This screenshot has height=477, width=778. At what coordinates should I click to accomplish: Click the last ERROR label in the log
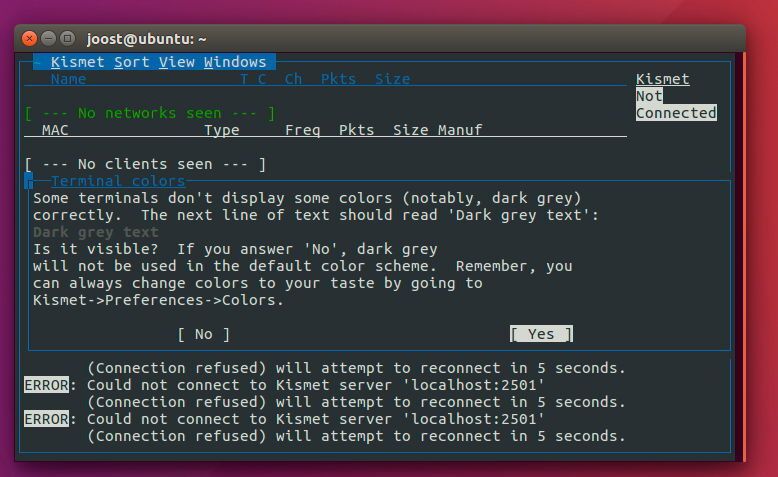46,419
